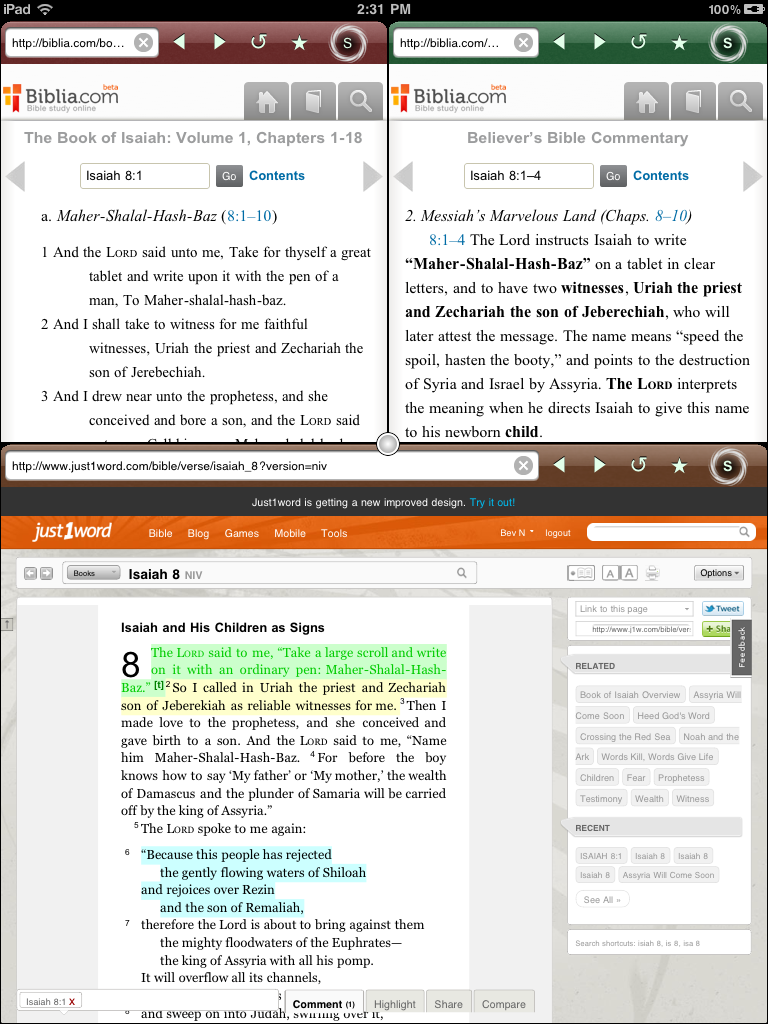Screen dimensions: 768x1024
Task: Open Biblia search in the right pane
Action: point(741,102)
